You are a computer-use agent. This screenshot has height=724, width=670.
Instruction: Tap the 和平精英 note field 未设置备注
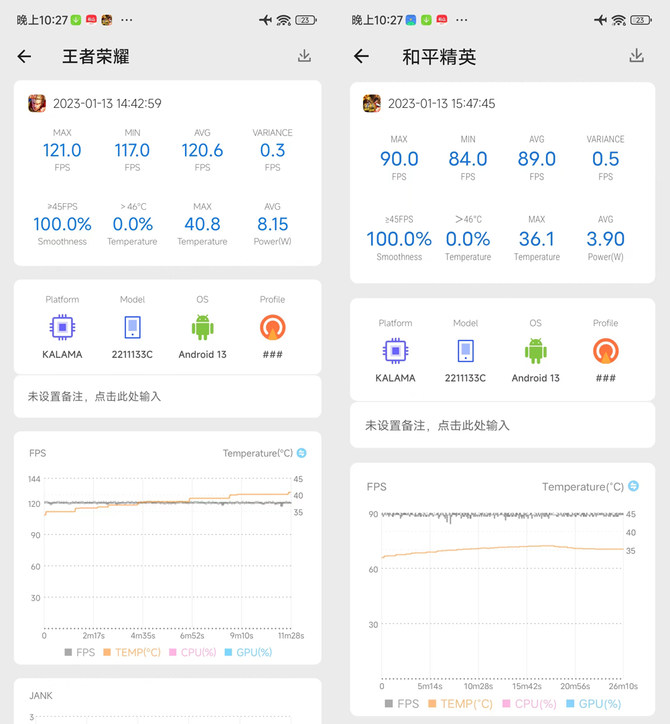pyautogui.click(x=502, y=425)
